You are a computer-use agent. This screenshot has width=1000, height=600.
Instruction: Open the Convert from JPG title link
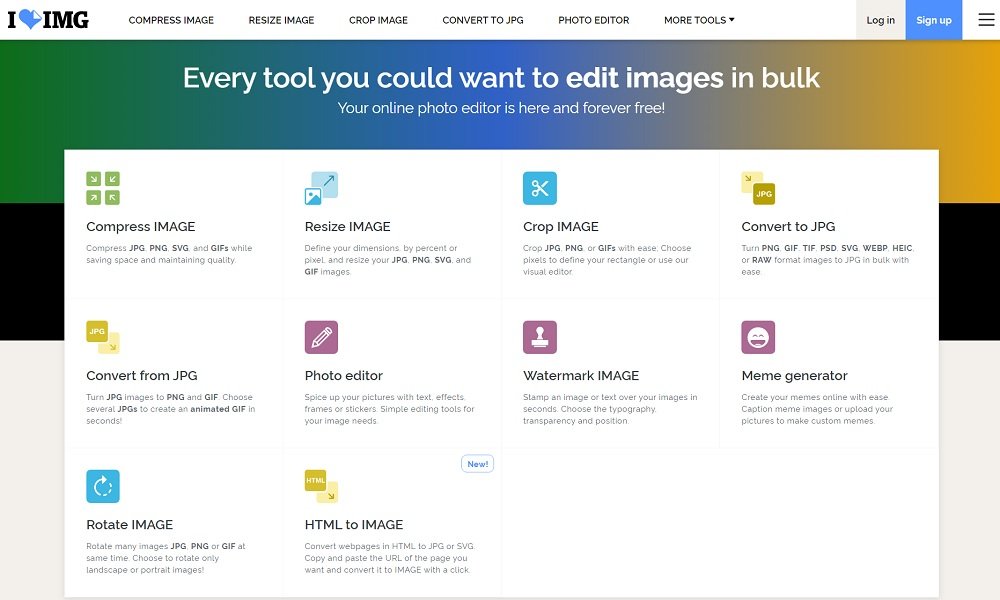142,376
